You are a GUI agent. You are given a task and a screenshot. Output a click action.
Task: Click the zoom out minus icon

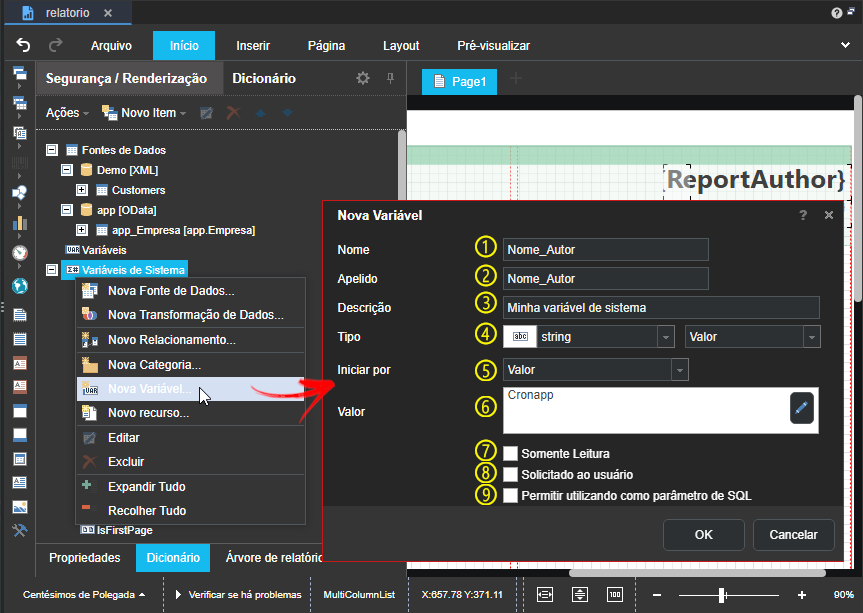(657, 595)
